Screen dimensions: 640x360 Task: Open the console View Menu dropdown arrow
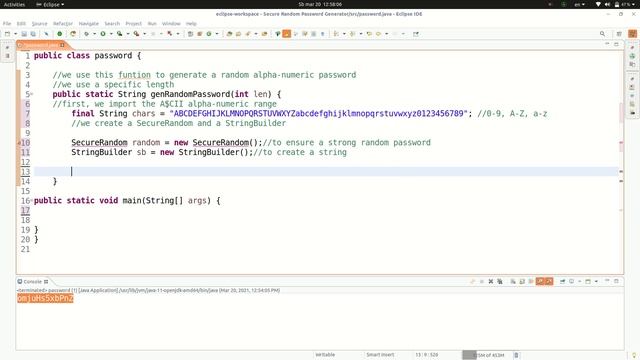pos(596,282)
